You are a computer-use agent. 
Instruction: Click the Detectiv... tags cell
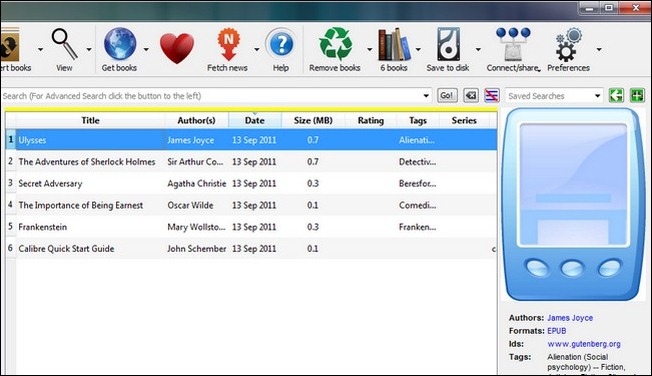[x=417, y=162]
